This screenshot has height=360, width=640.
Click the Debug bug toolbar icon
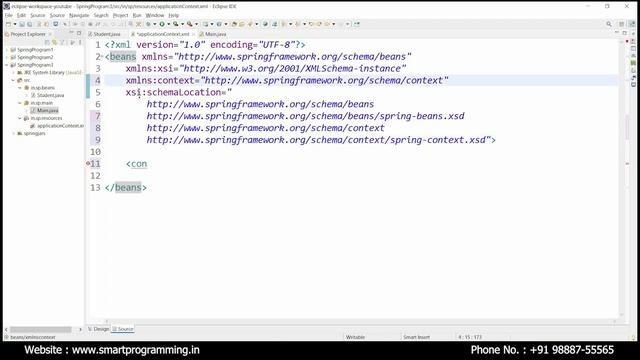pos(148,24)
